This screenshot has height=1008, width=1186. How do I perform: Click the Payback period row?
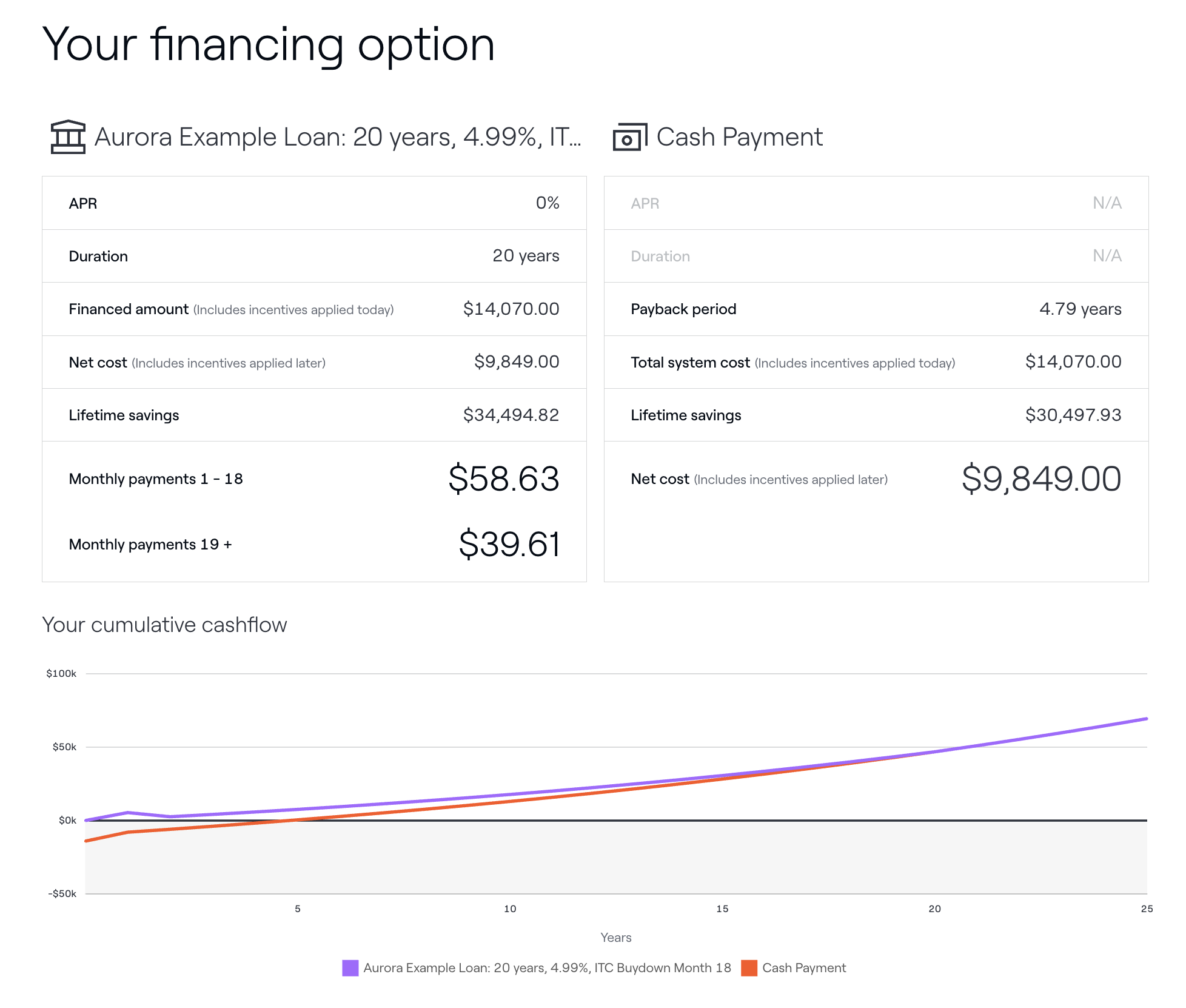click(x=876, y=309)
